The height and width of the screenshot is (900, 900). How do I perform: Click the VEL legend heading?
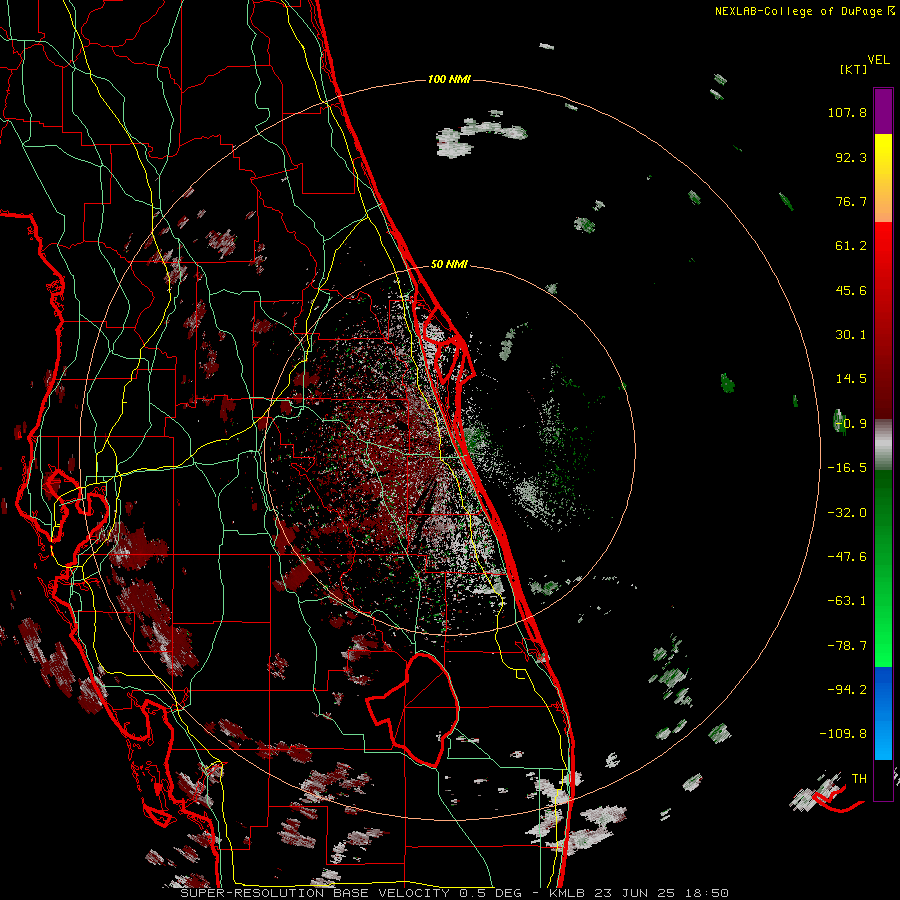[x=879, y=60]
